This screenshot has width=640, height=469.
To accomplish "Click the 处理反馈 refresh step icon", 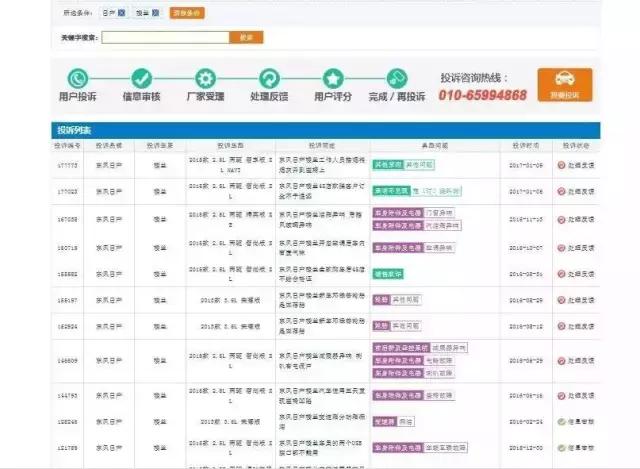I will coord(269,78).
